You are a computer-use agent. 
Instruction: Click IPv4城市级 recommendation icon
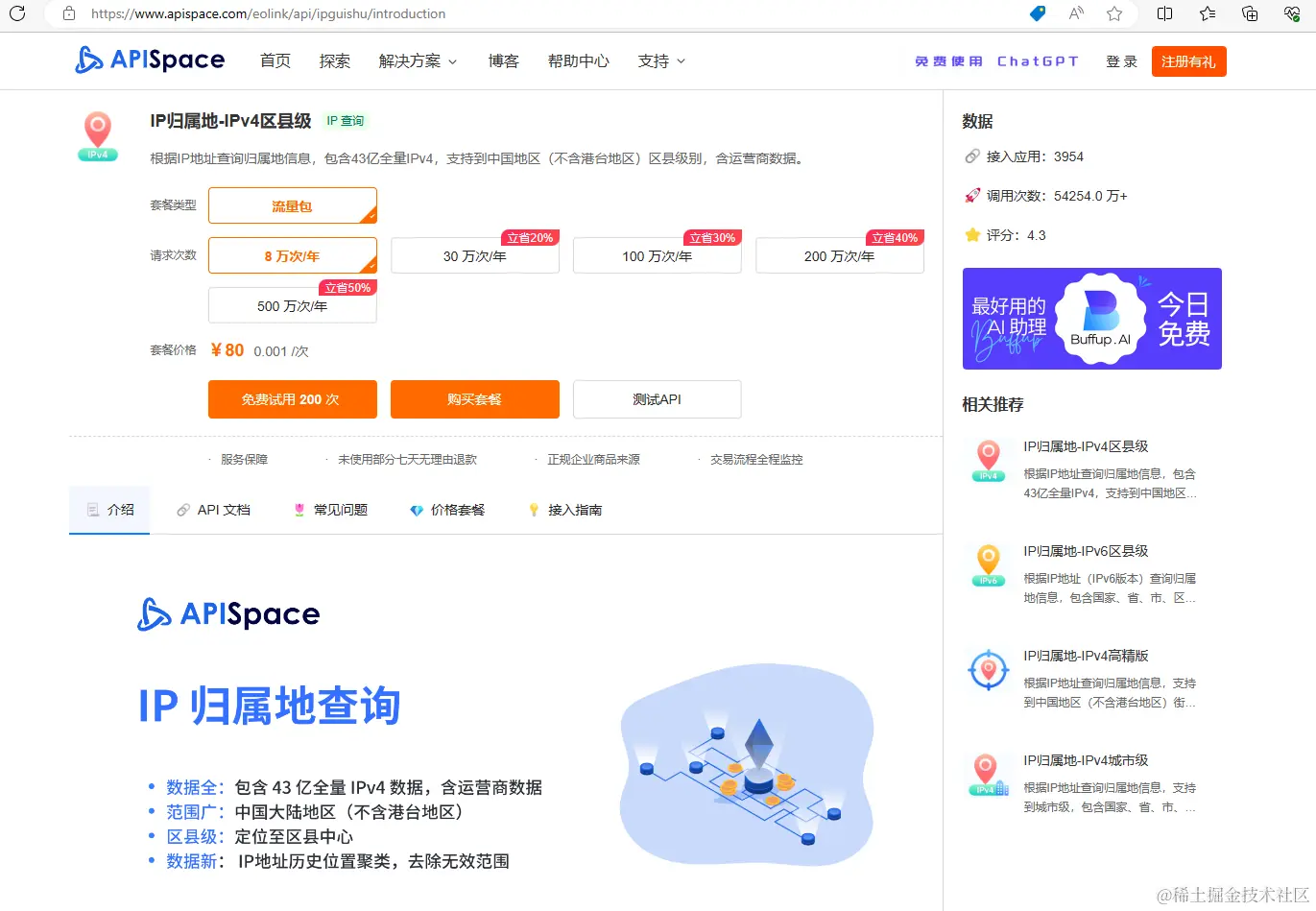(989, 775)
